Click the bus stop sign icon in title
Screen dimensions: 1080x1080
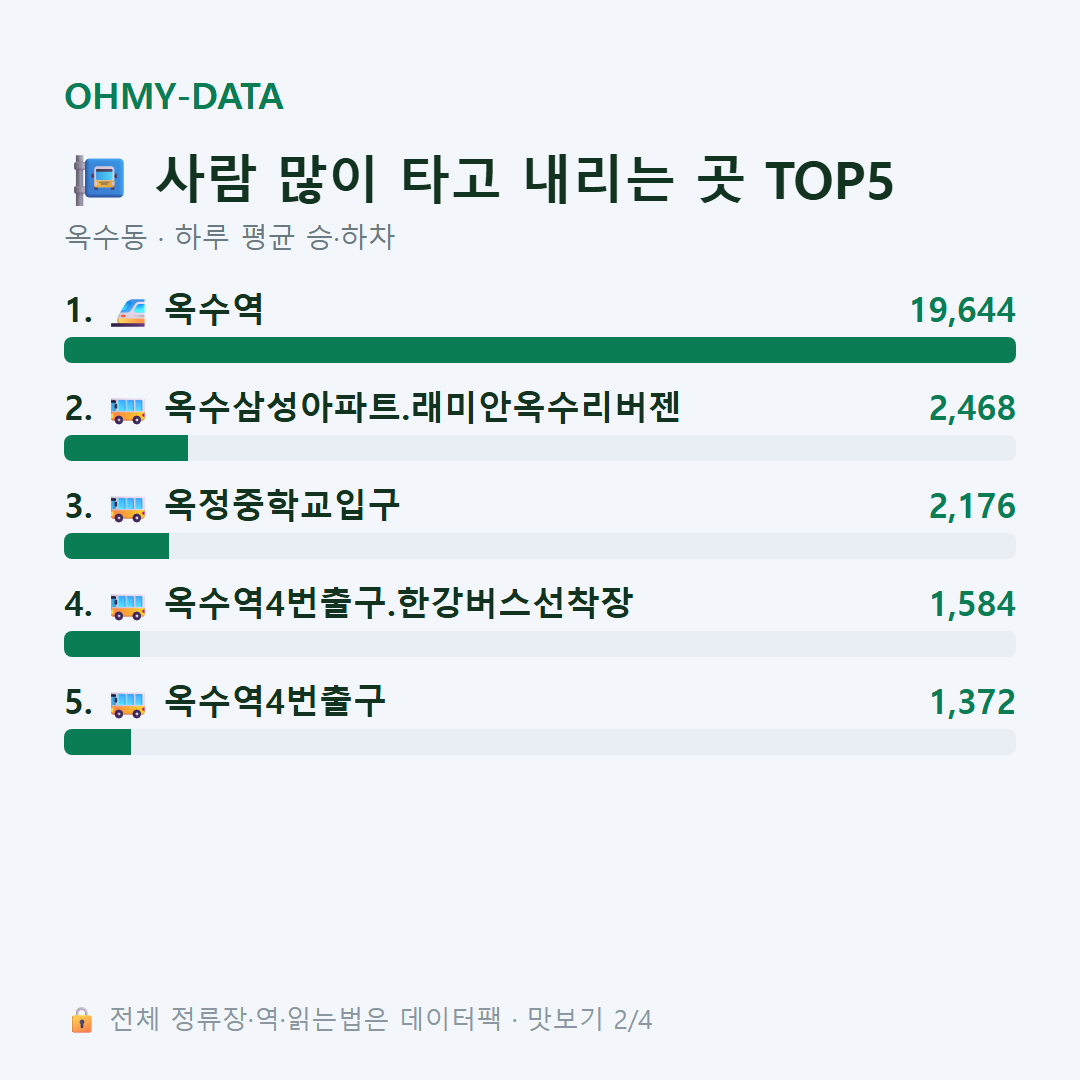tap(99, 180)
